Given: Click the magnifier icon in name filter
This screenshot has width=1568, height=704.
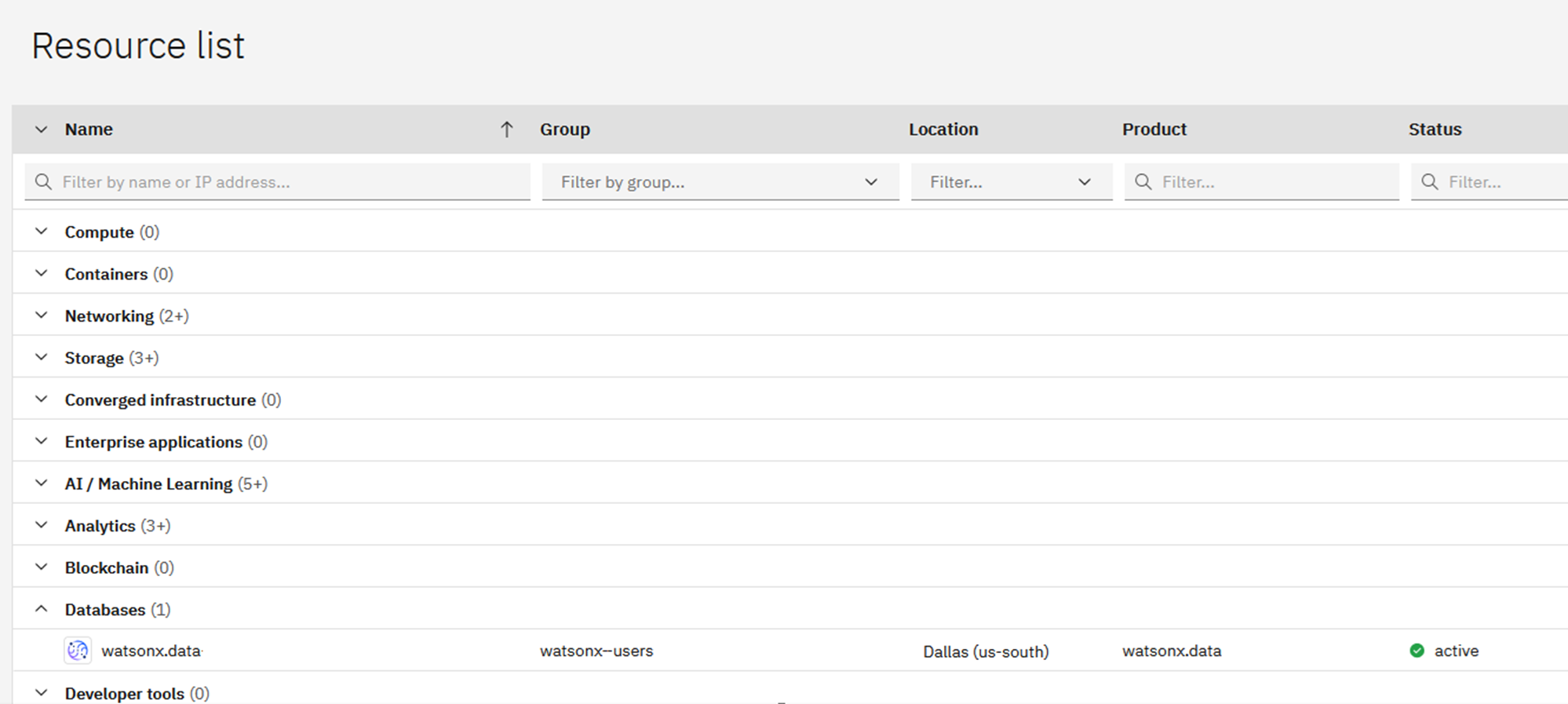Looking at the screenshot, I should 44,182.
